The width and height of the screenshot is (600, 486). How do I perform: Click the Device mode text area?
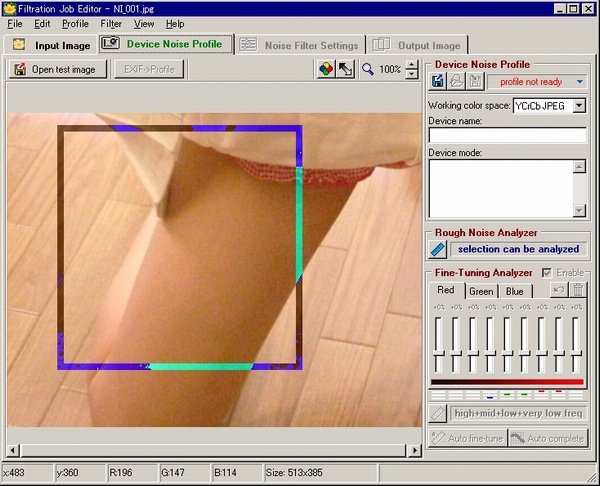pyautogui.click(x=501, y=189)
